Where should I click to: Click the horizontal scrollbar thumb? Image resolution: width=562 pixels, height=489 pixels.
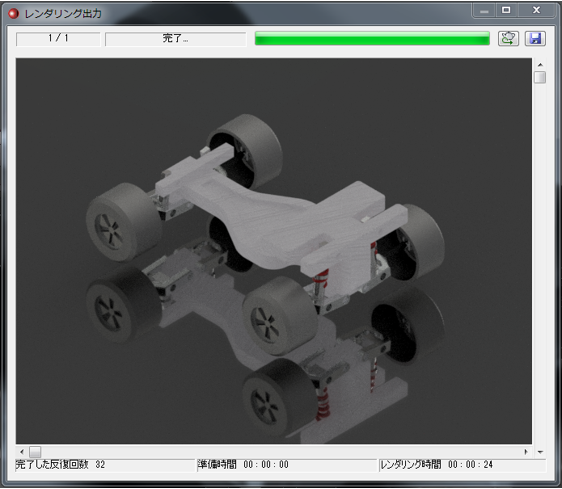tap(35, 452)
